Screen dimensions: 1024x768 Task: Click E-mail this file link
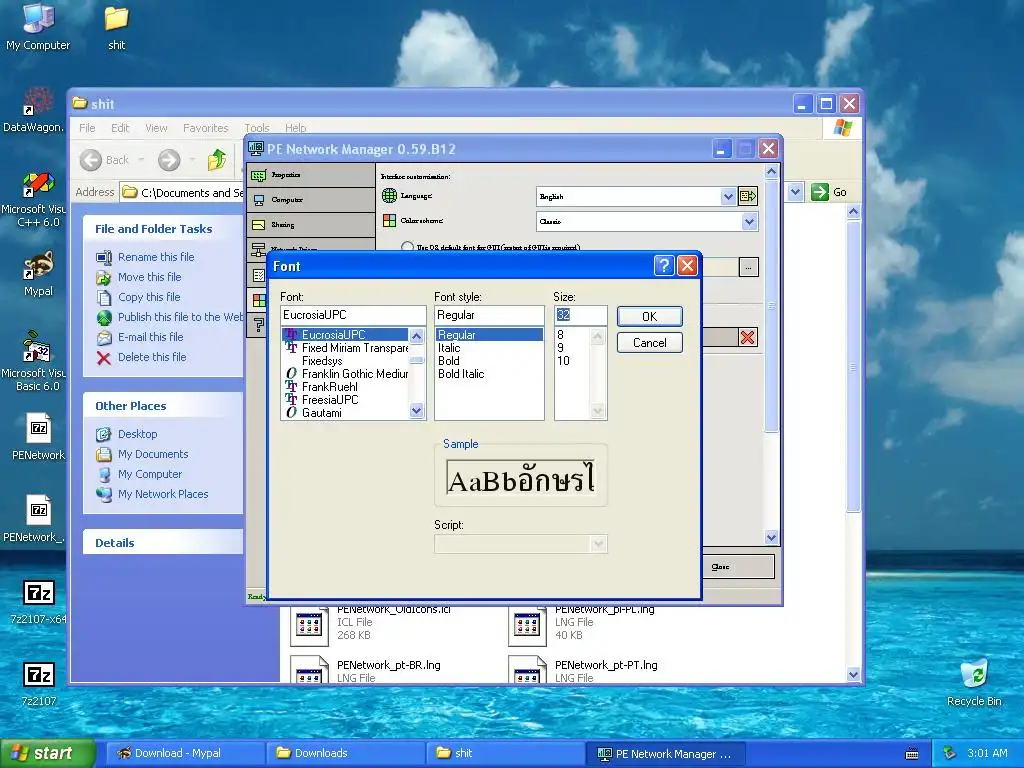[150, 337]
